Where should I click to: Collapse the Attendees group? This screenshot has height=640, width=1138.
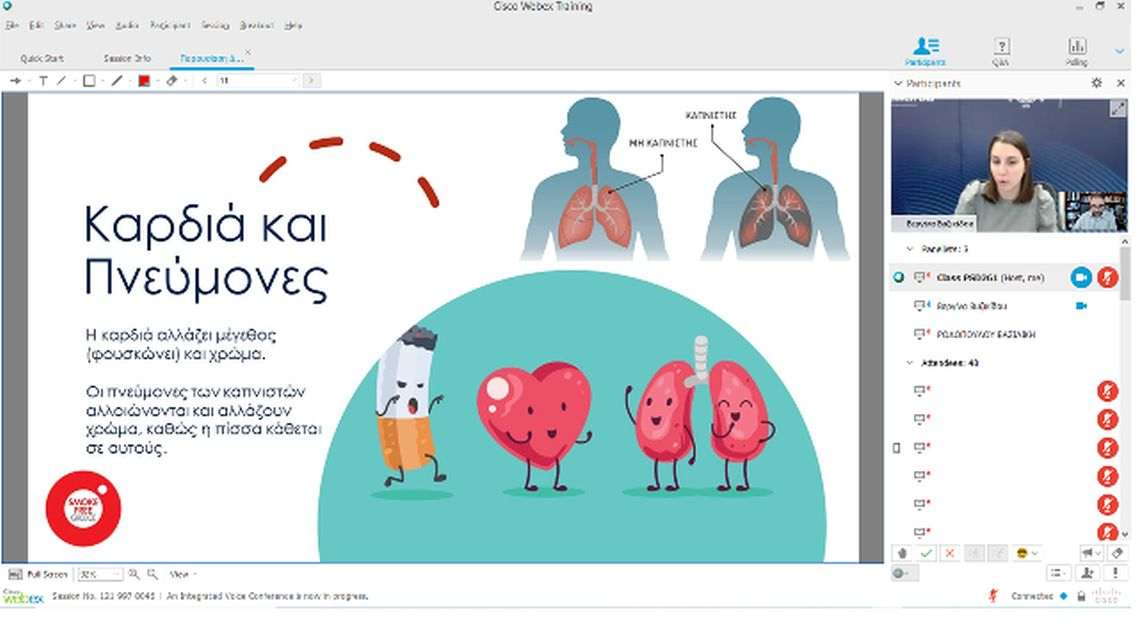tap(910, 363)
